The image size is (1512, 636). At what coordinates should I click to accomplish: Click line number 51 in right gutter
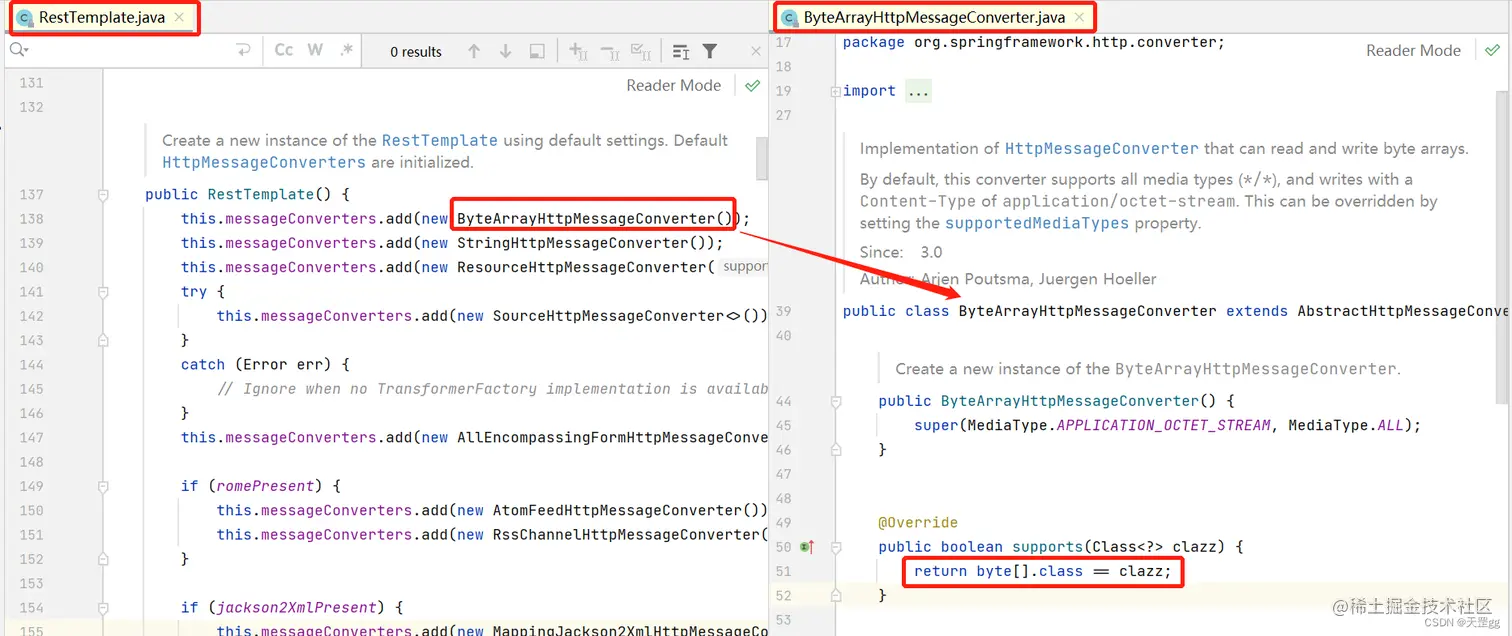click(783, 571)
